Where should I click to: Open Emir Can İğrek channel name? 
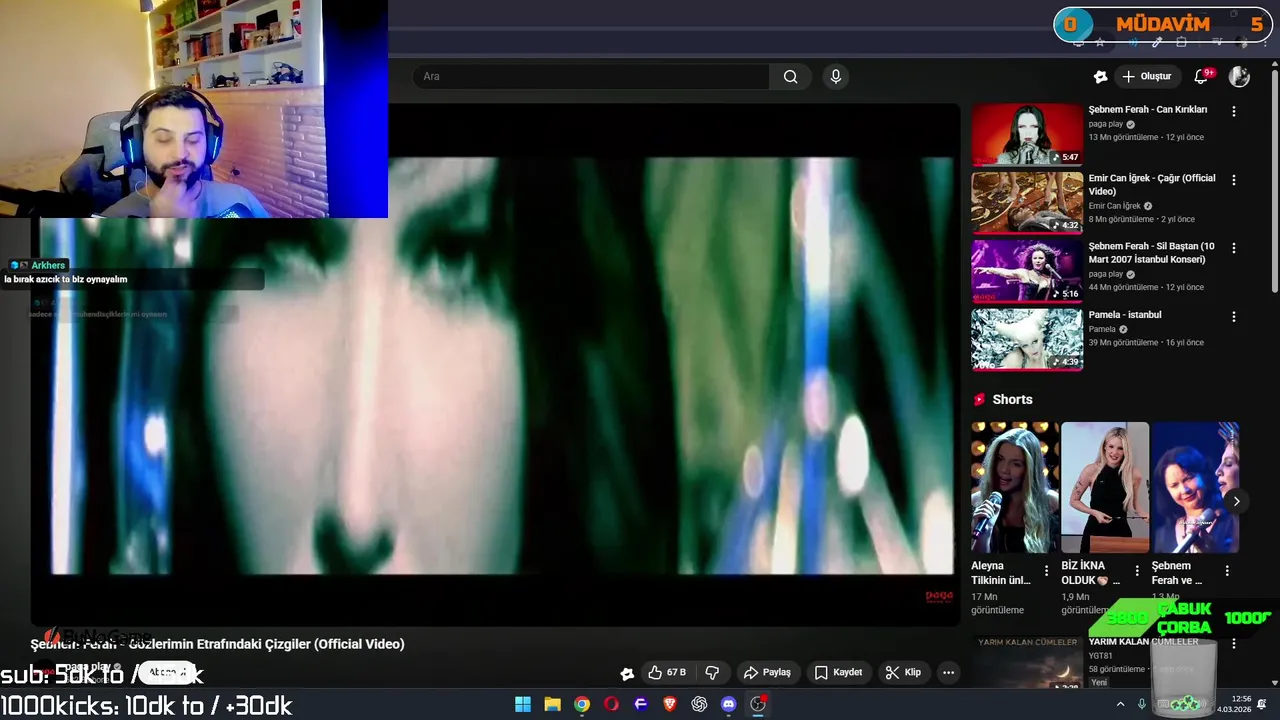1114,206
